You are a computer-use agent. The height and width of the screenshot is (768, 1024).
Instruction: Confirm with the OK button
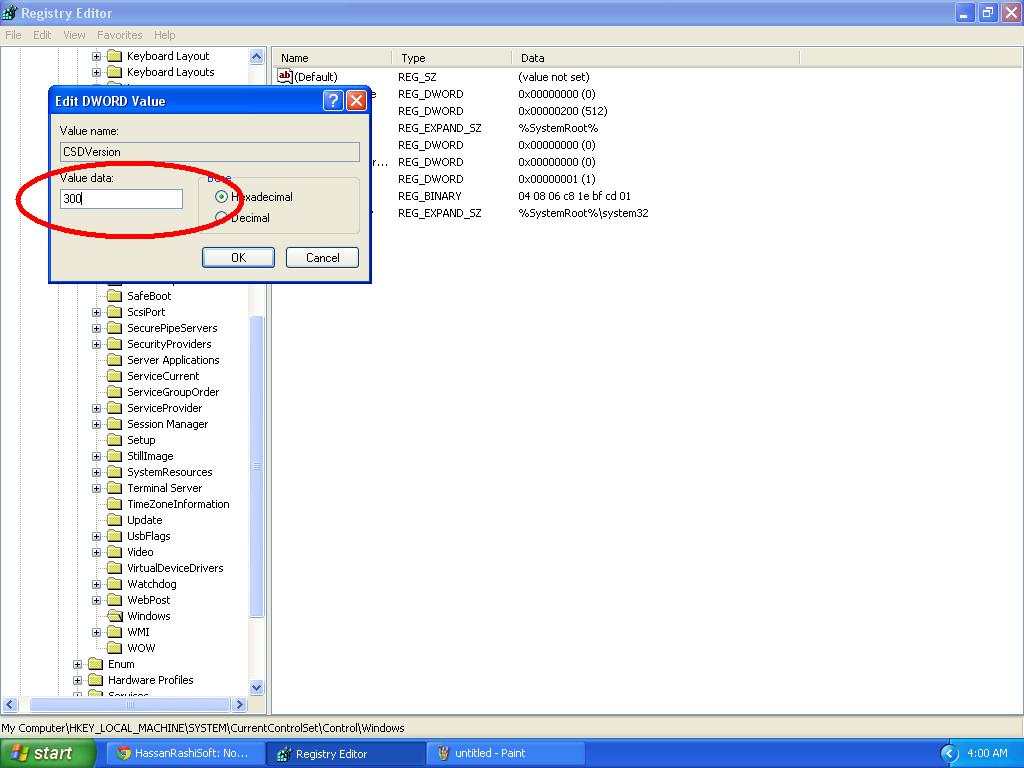pos(238,257)
